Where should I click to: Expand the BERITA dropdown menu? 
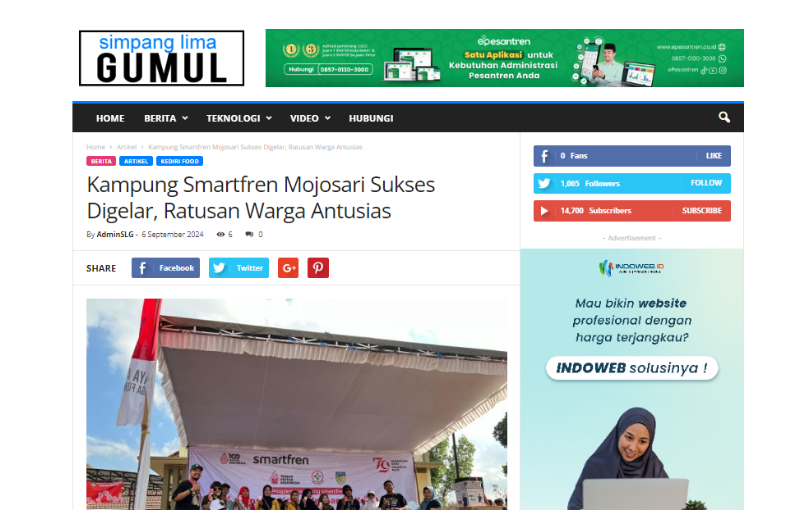click(166, 118)
